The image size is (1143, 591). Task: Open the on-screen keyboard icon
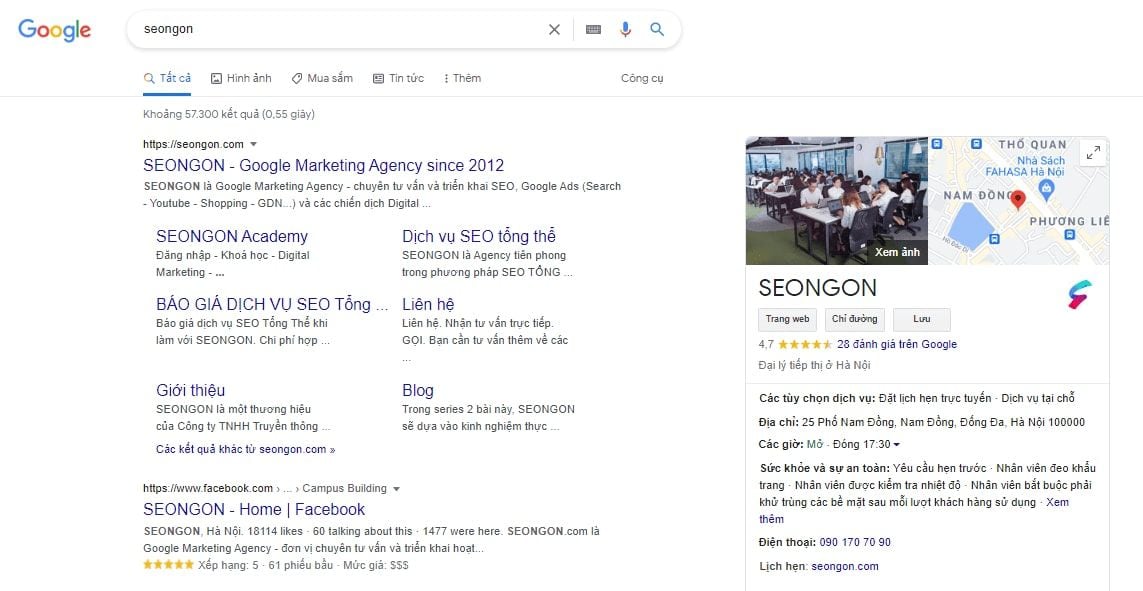coord(593,29)
